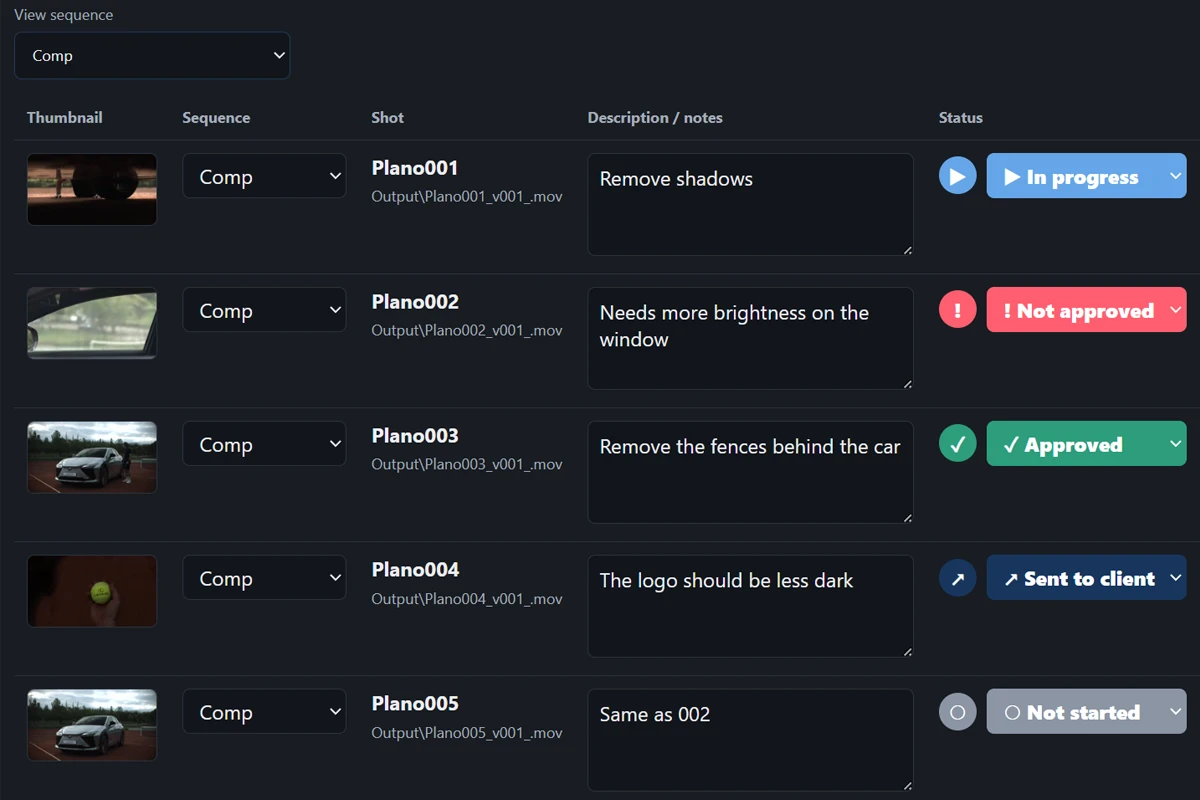1200x800 pixels.
Task: Click the navy arrow status icon for Plano004
Action: 957,578
